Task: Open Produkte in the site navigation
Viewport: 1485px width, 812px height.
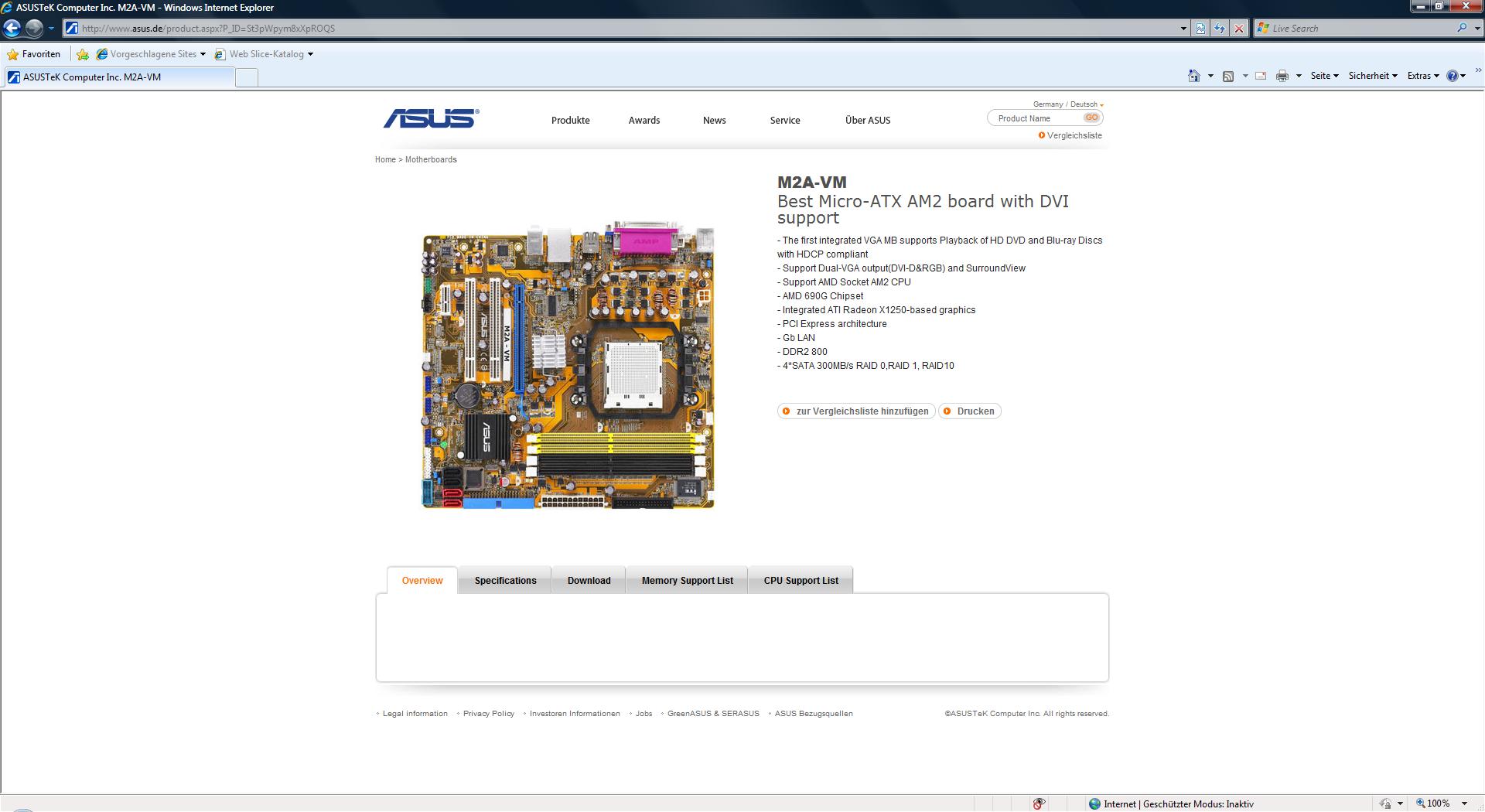Action: [x=570, y=121]
